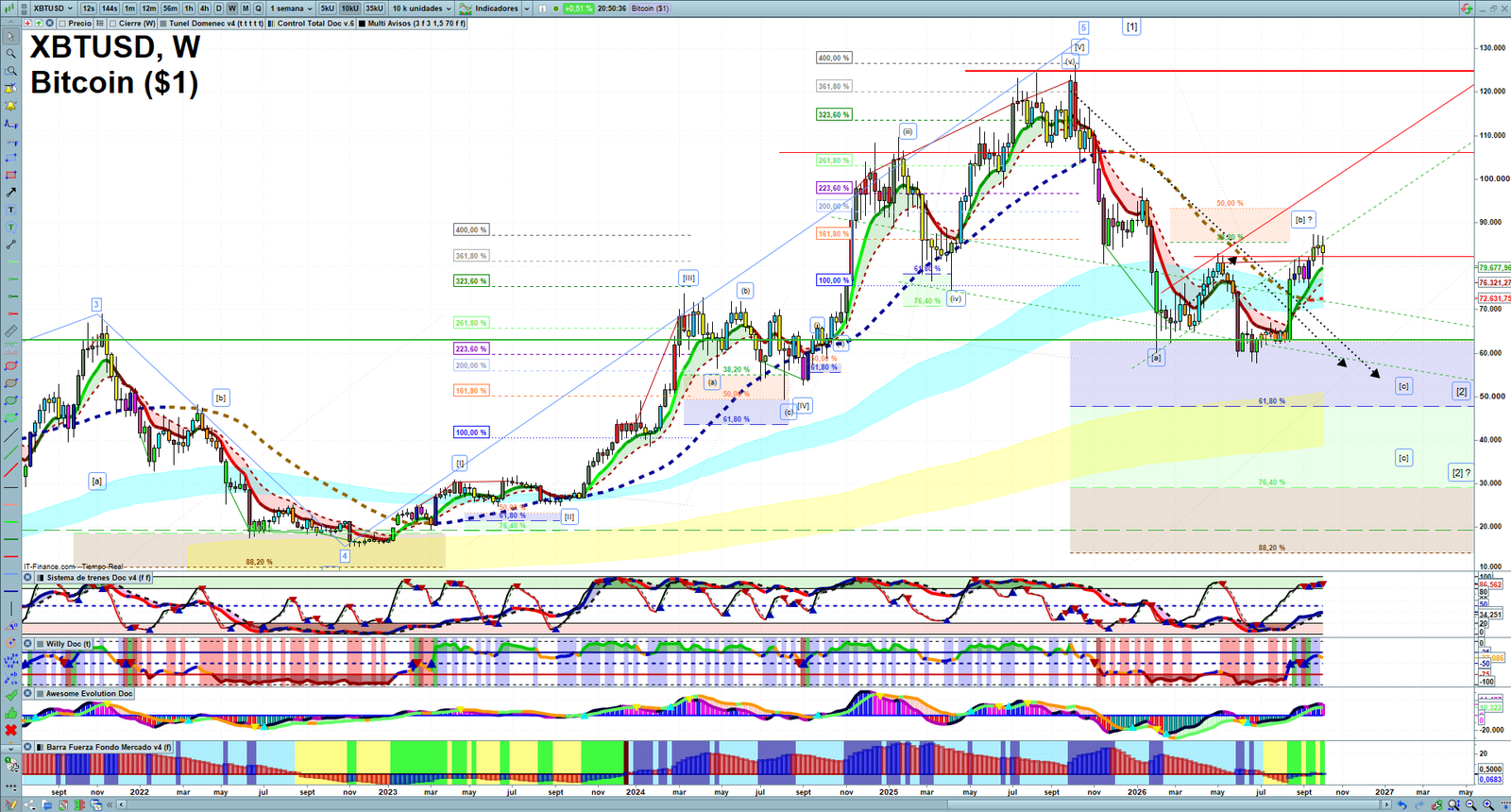Open the Indicadores chart icon
This screenshot has height=812, width=1511.
466,8
